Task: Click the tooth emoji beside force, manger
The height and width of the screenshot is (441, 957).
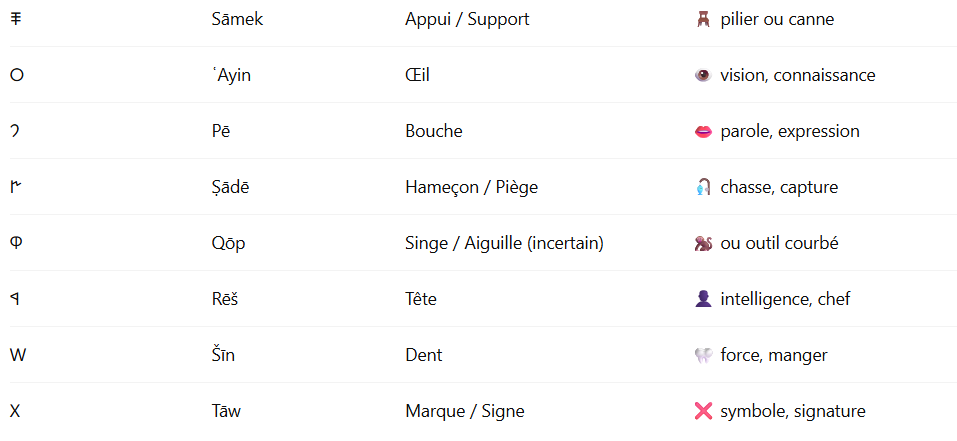Action: click(x=703, y=356)
